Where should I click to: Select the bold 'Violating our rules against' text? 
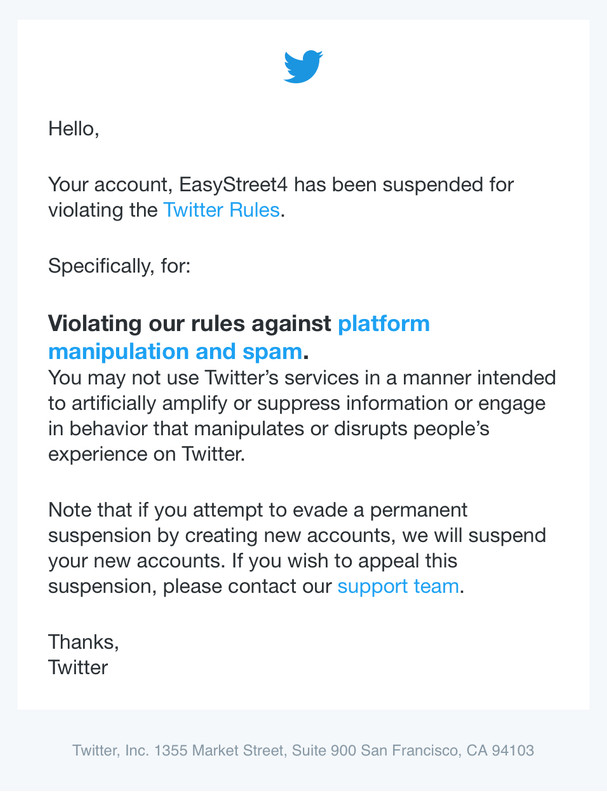click(190, 323)
